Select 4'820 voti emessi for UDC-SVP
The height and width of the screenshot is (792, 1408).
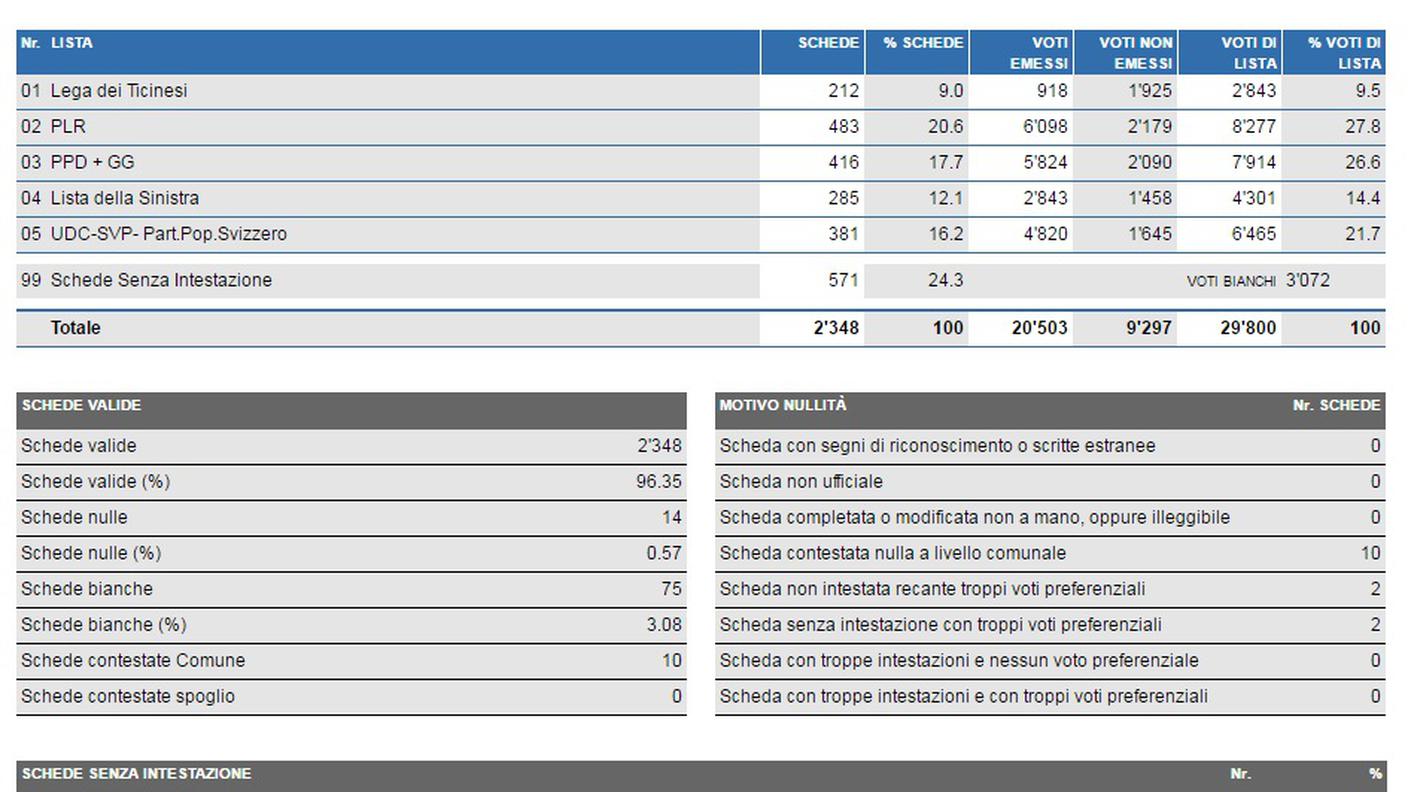pos(1045,235)
